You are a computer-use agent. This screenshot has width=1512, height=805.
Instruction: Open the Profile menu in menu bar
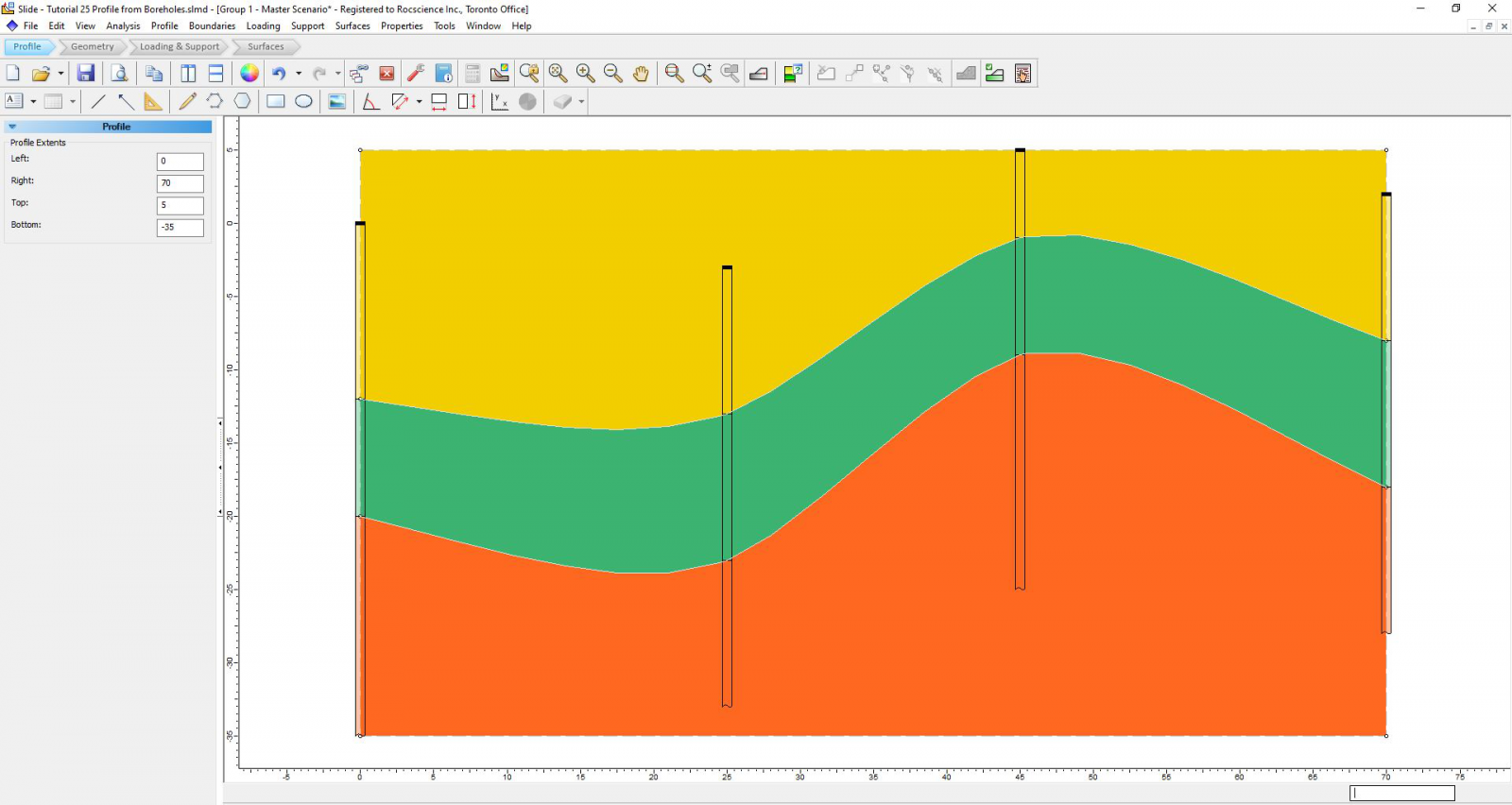164,26
